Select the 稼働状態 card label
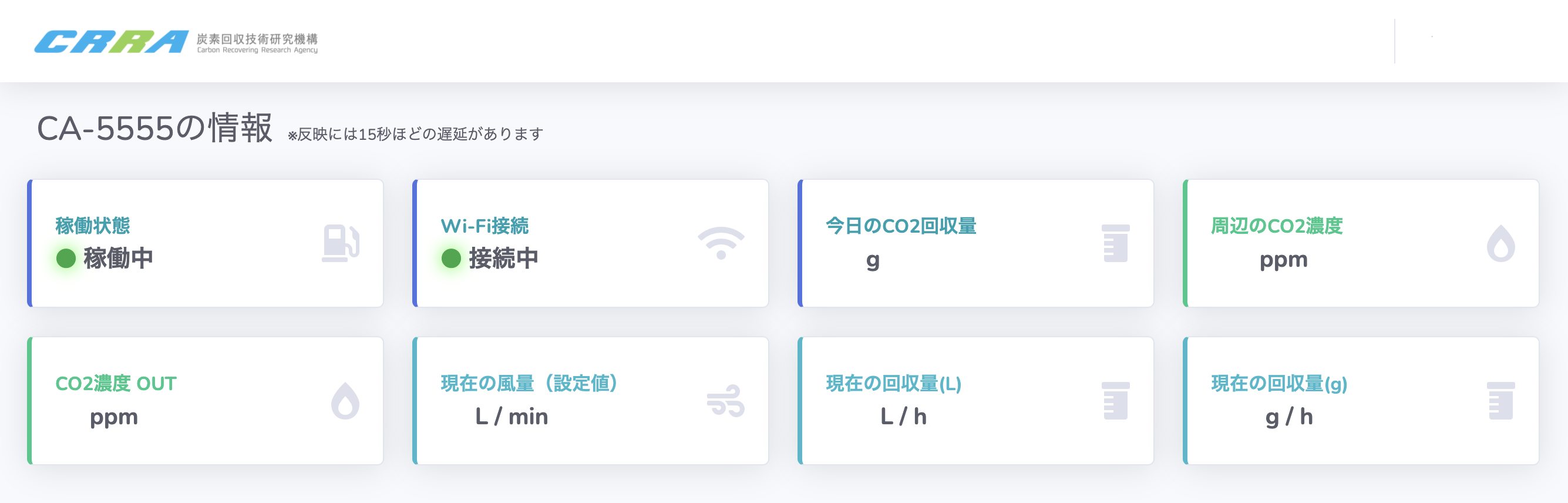1568x503 pixels. [93, 226]
